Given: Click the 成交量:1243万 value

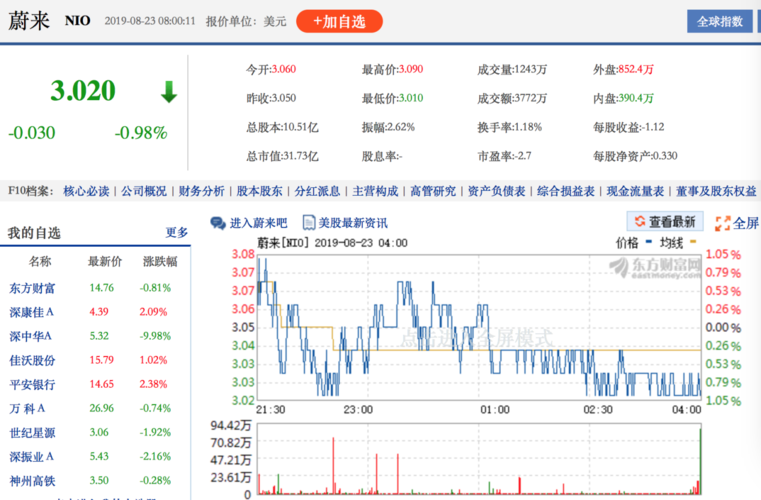Looking at the screenshot, I should [x=512, y=69].
